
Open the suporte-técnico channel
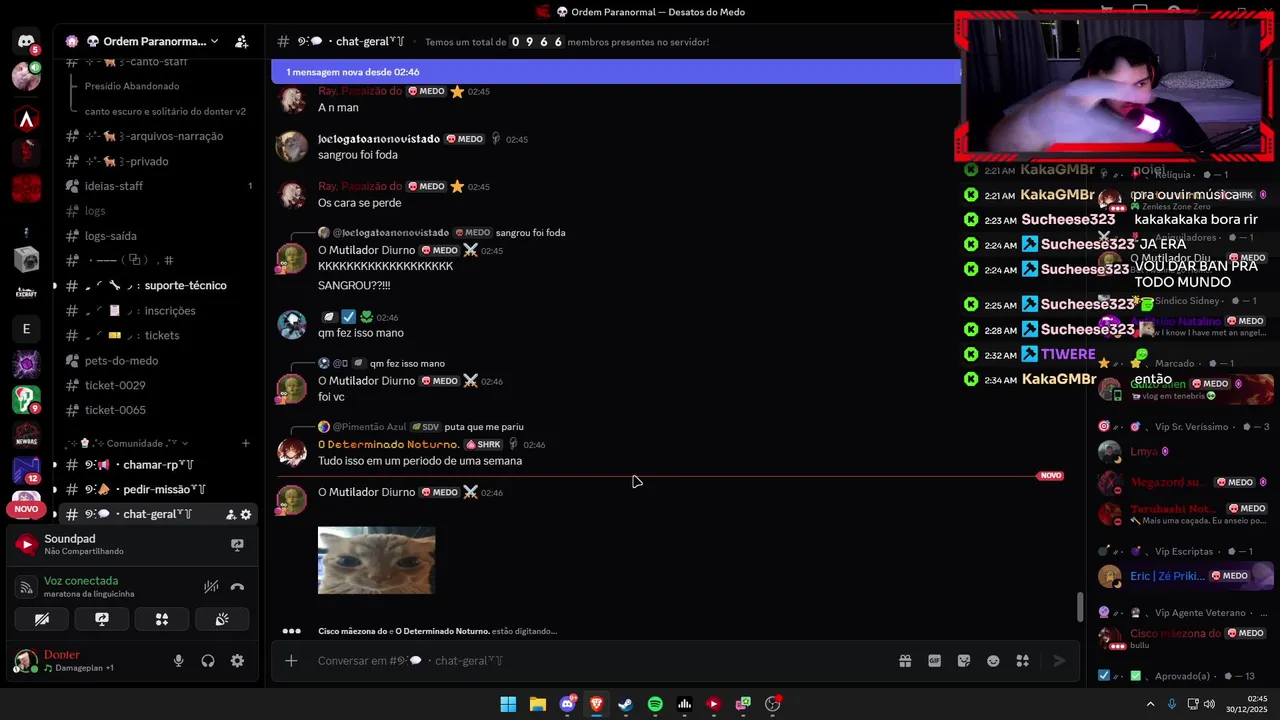tap(157, 285)
